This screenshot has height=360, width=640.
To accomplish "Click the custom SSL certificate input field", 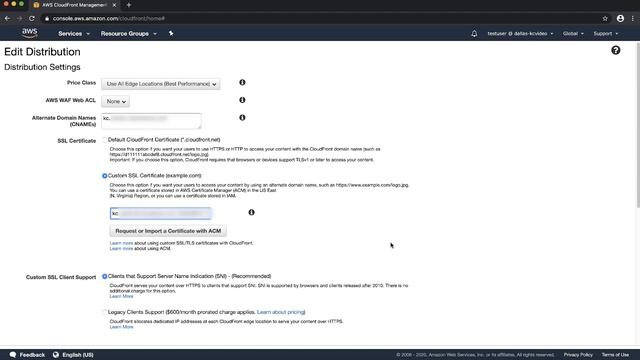I will click(x=161, y=213).
